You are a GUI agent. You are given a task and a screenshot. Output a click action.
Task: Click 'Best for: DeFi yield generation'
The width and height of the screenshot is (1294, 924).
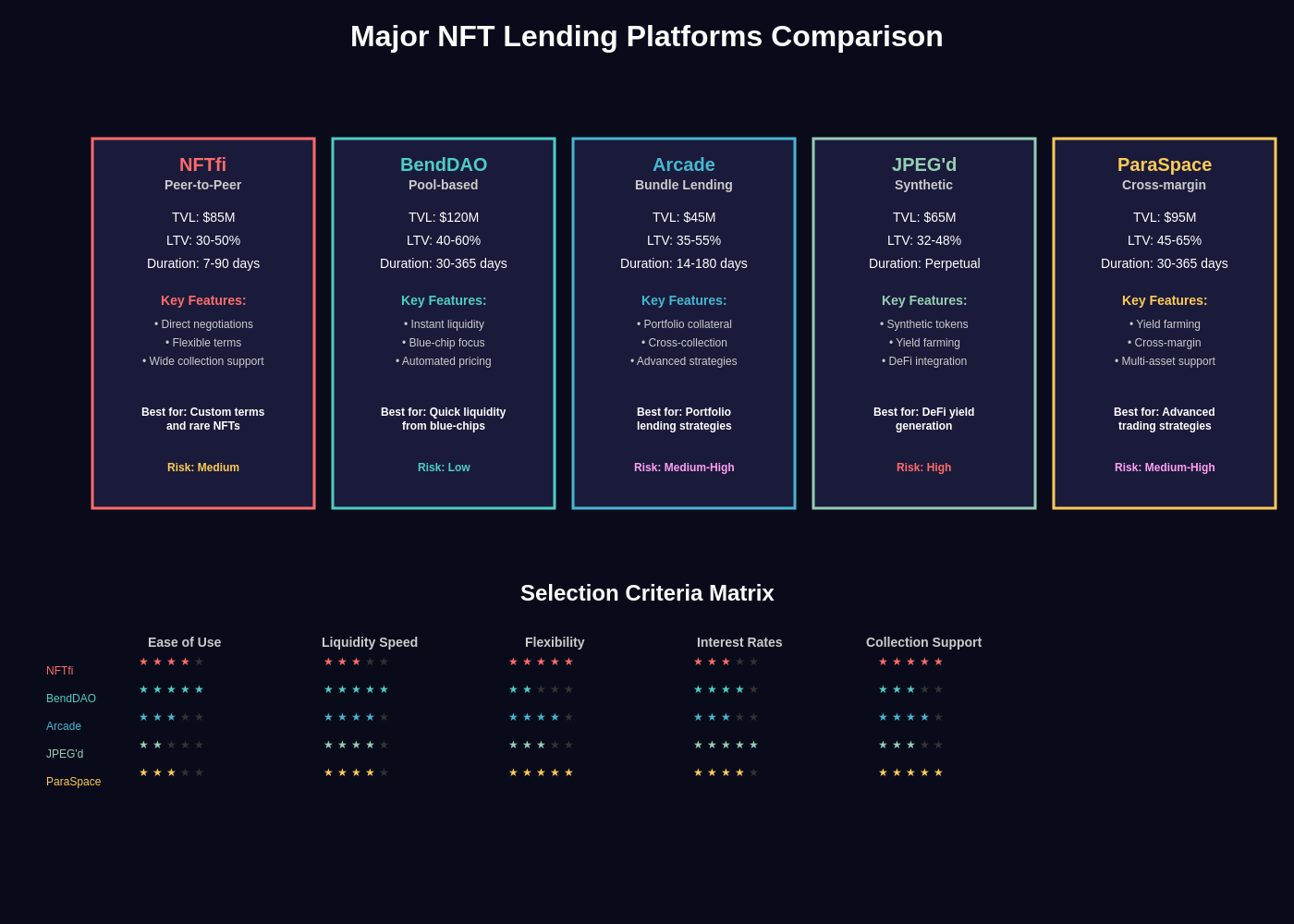click(924, 419)
